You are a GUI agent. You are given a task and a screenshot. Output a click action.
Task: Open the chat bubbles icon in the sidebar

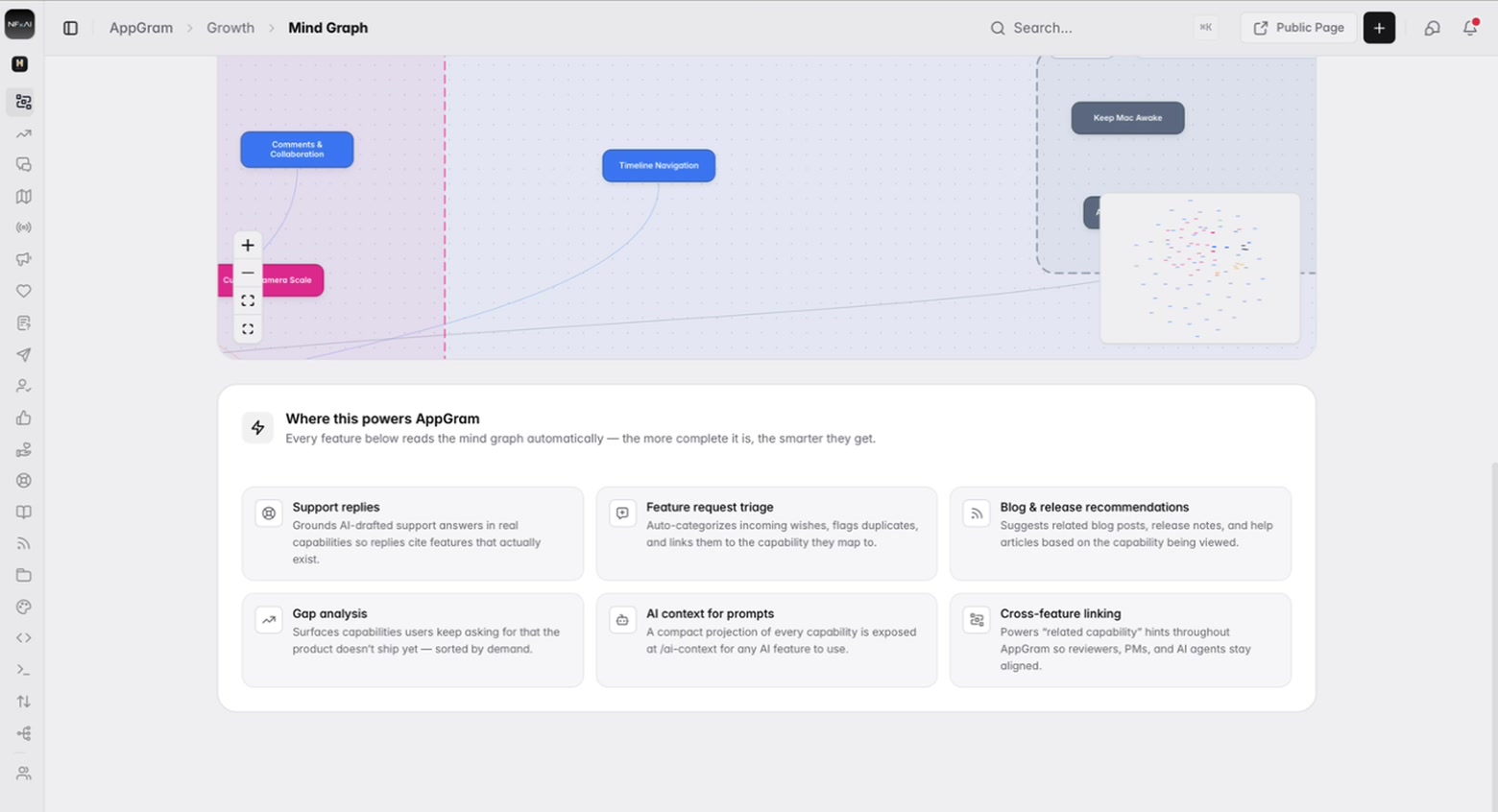23,165
